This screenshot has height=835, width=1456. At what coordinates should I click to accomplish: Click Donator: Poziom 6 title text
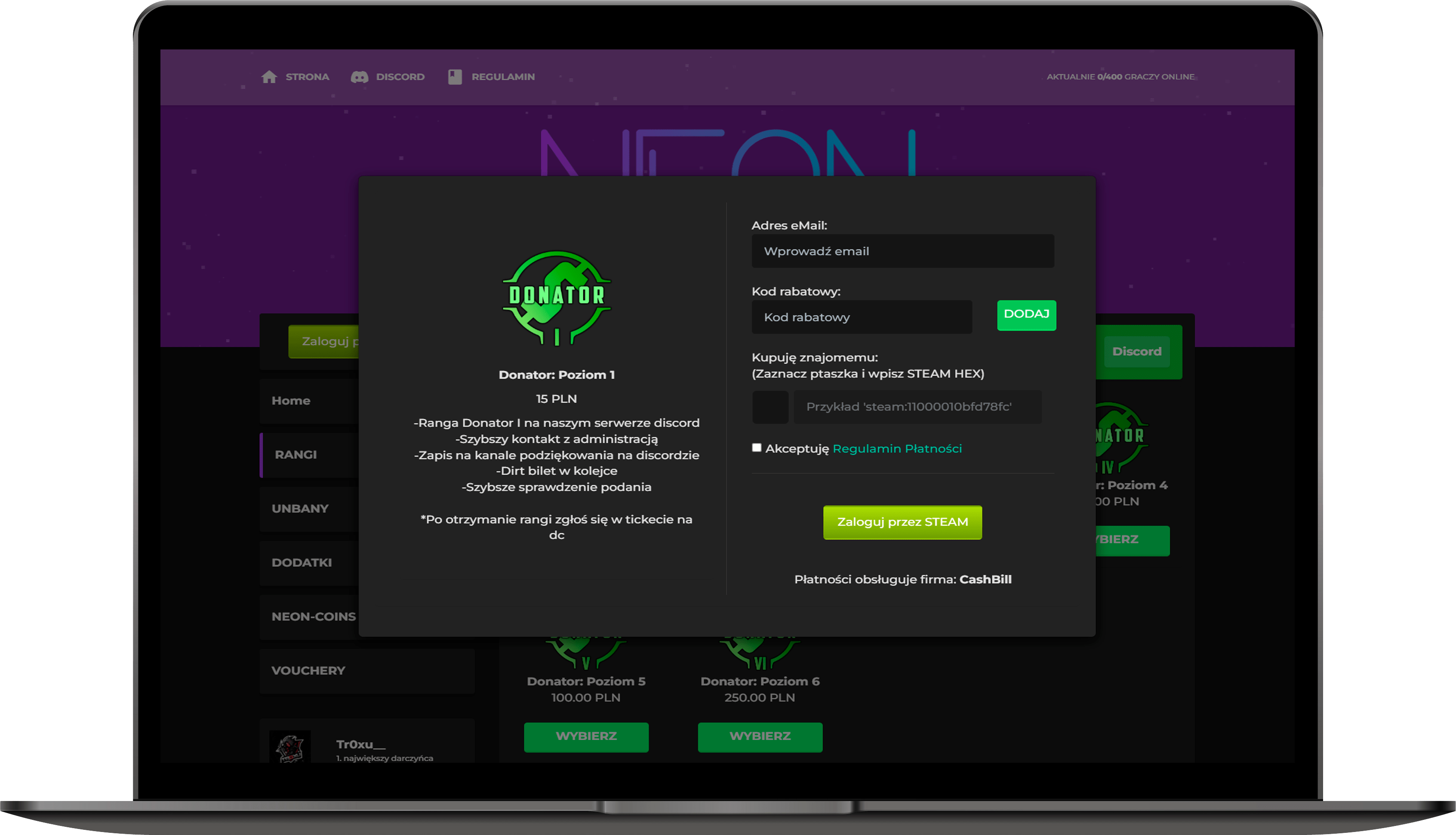coord(760,682)
